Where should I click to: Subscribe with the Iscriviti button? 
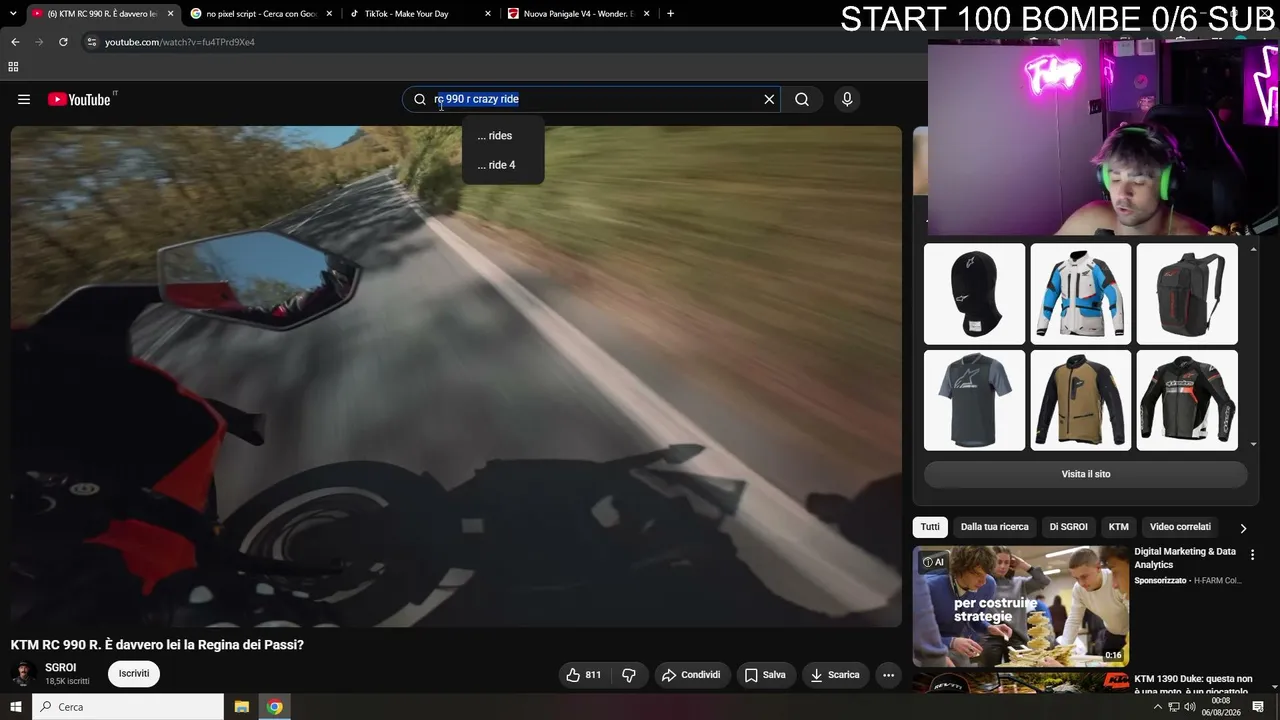tap(134, 674)
